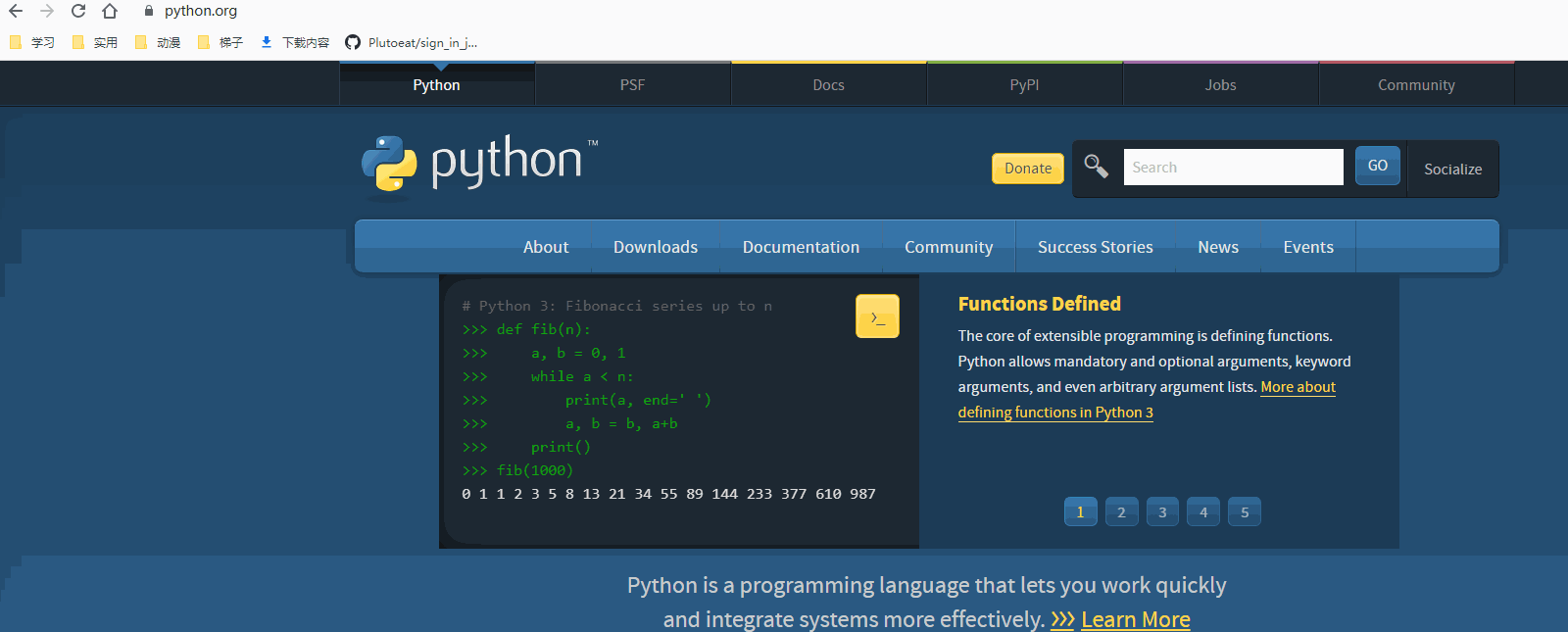Switch to the Community top tab
This screenshot has height=632, width=1568.
[1417, 85]
